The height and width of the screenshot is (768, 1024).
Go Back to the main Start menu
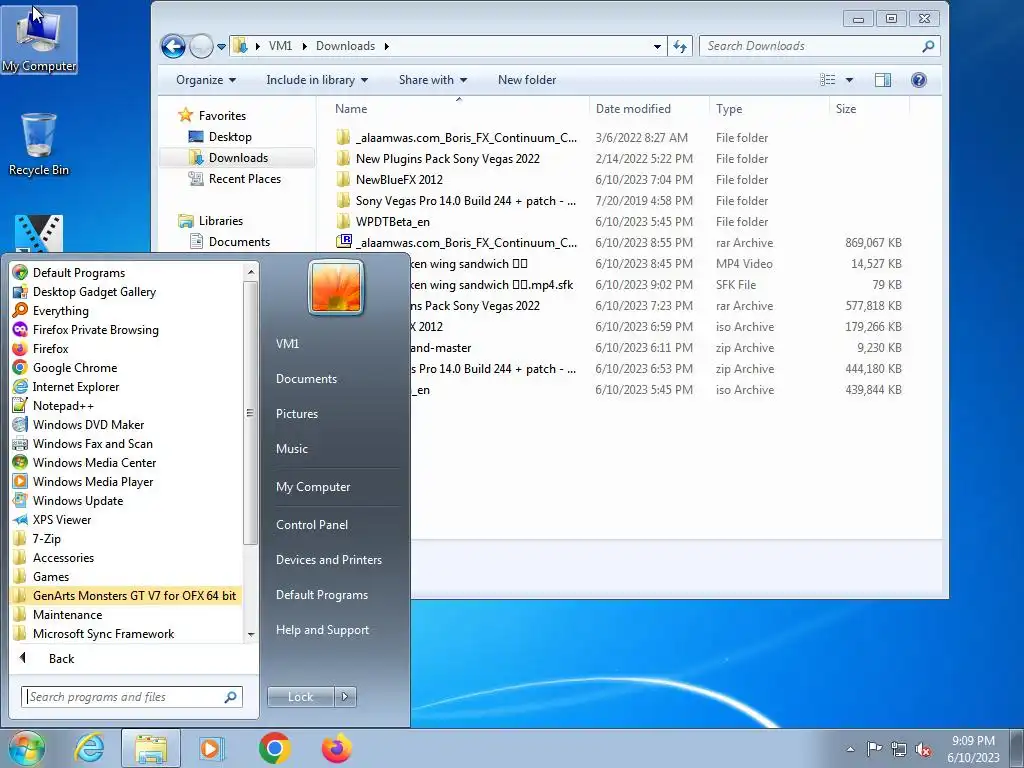tap(61, 658)
